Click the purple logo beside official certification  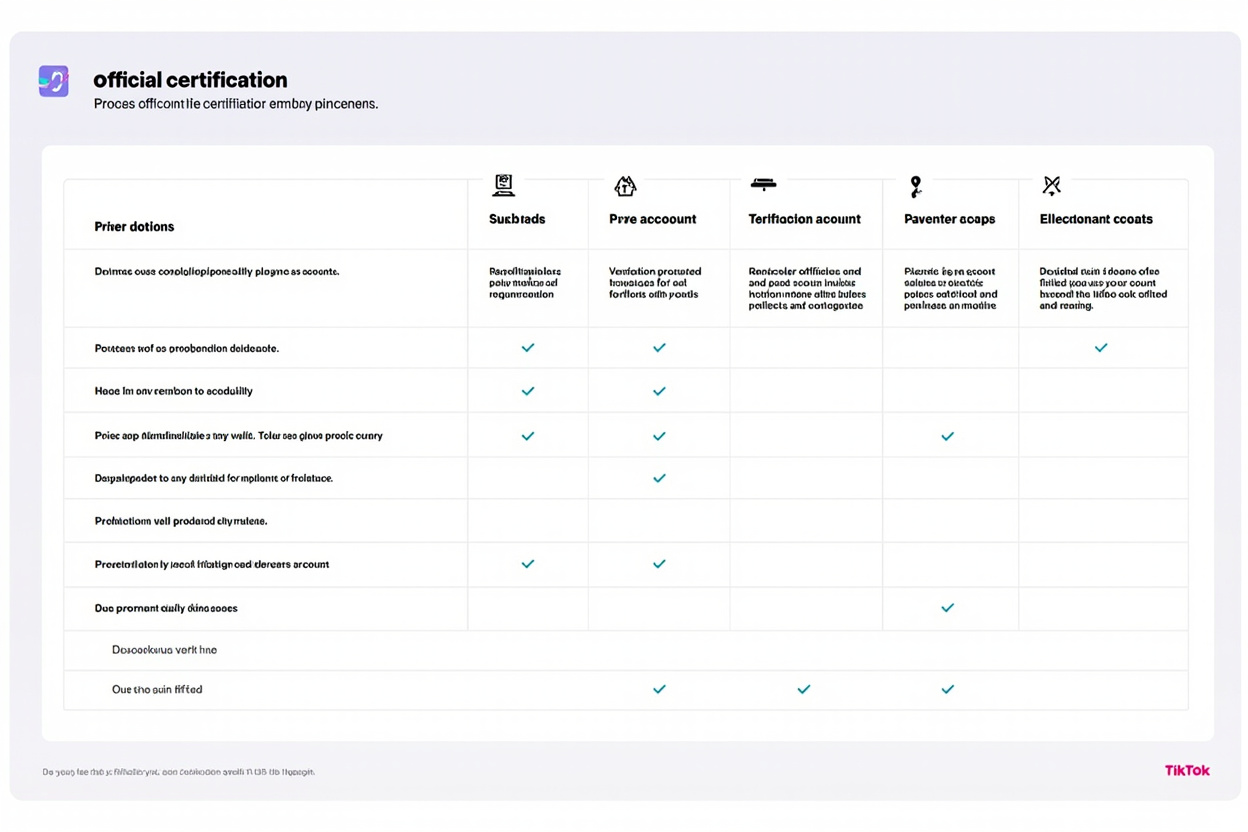click(54, 81)
